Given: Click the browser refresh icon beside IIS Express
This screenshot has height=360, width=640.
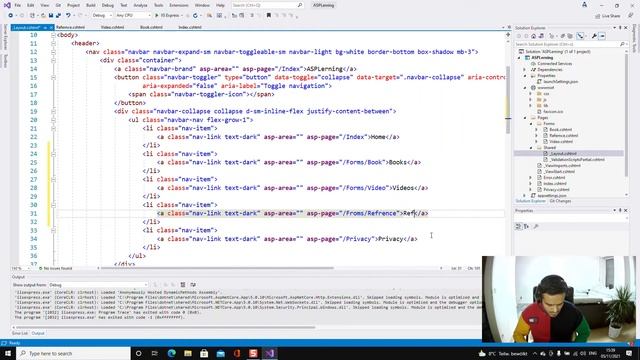Looking at the screenshot, I should click(x=196, y=16).
